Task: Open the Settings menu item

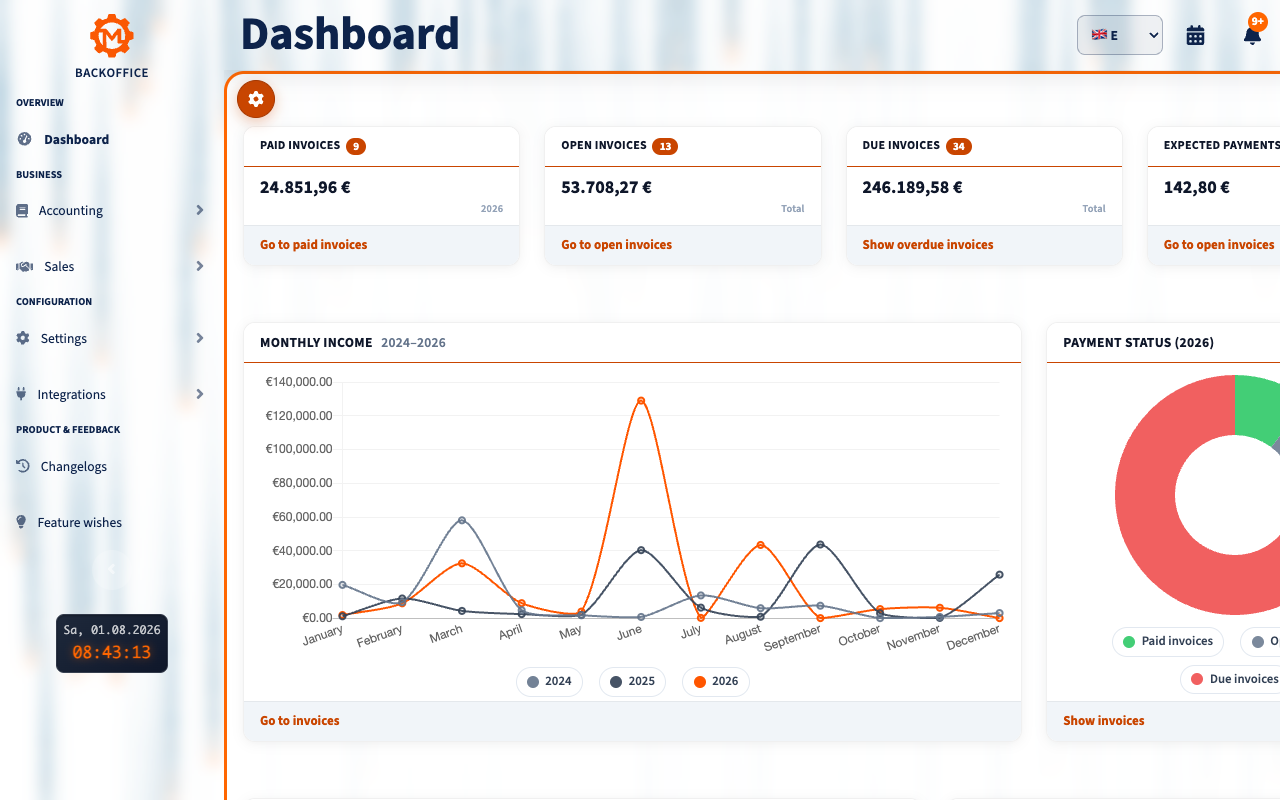Action: point(112,339)
